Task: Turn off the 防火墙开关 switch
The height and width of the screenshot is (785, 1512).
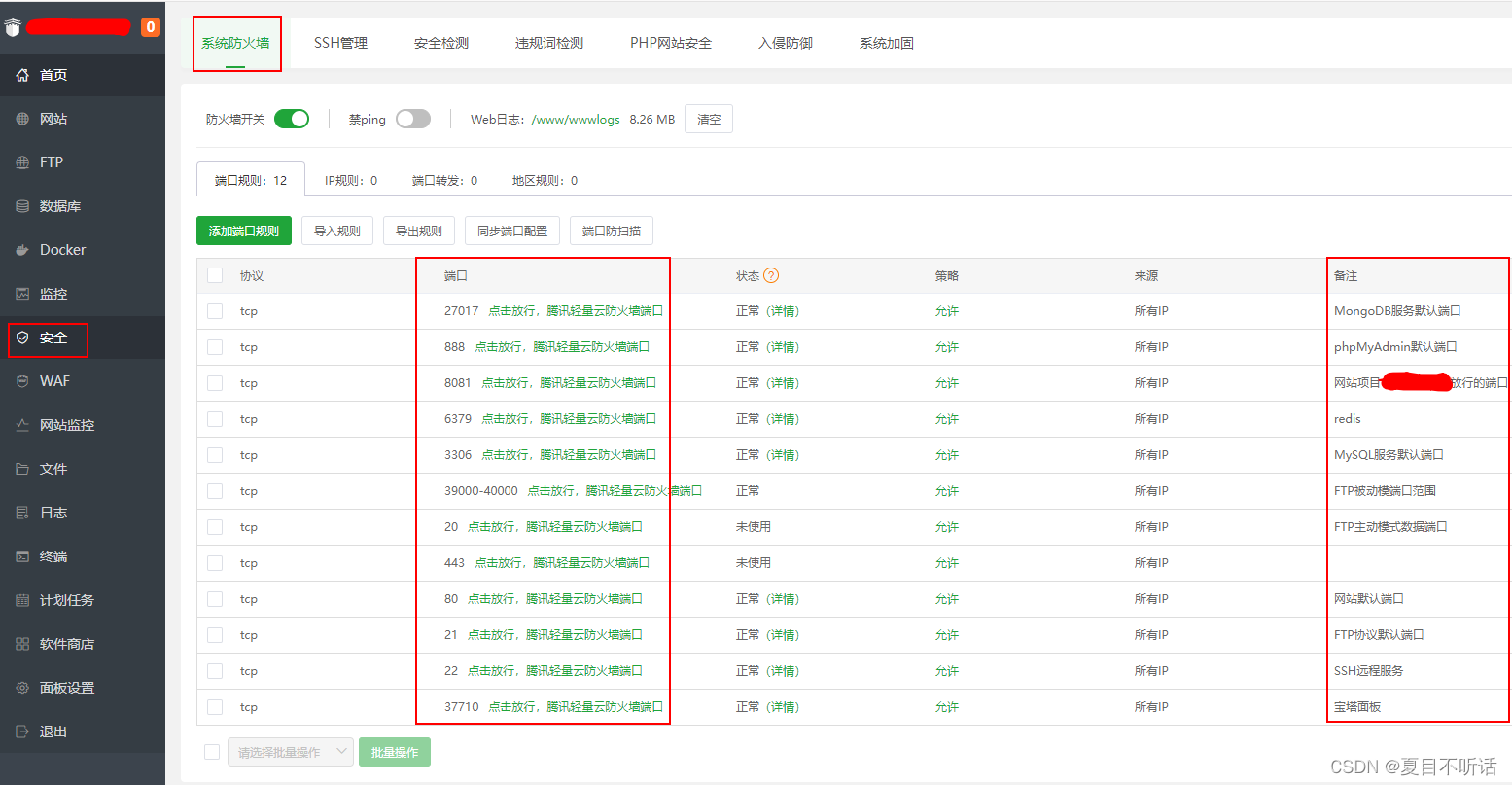Action: point(292,119)
